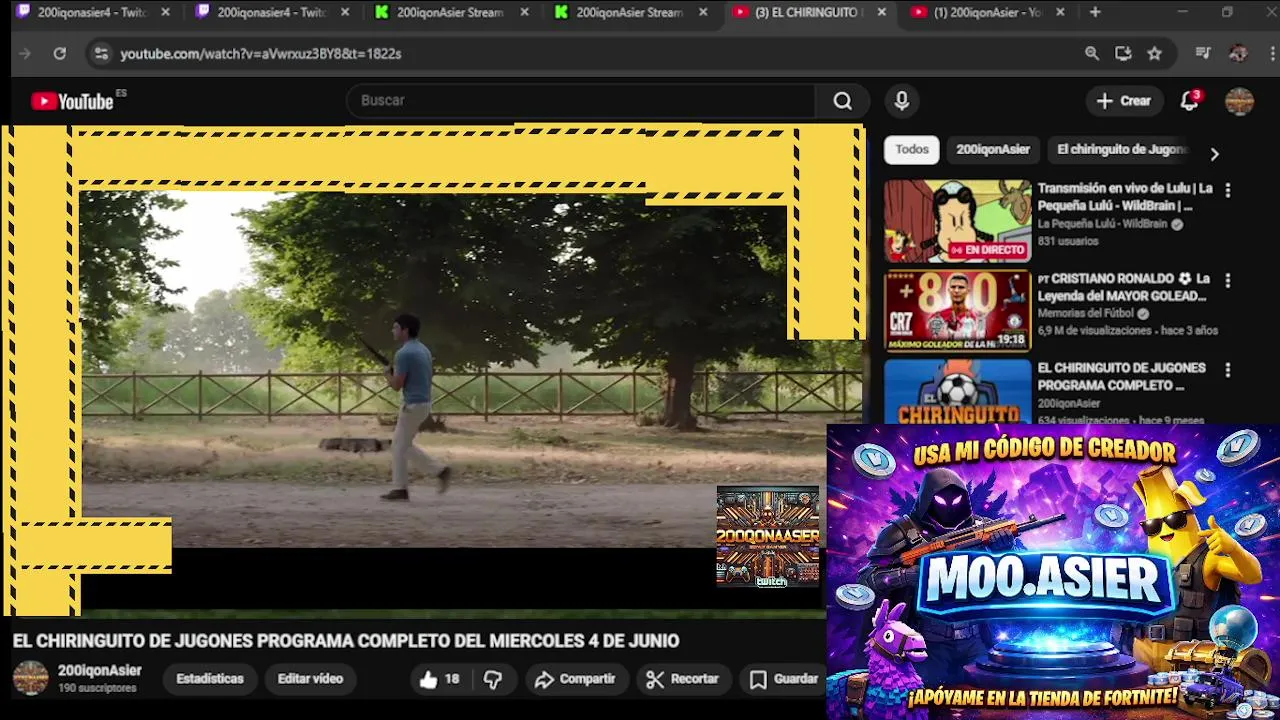Click the Guardar save button

tap(784, 680)
